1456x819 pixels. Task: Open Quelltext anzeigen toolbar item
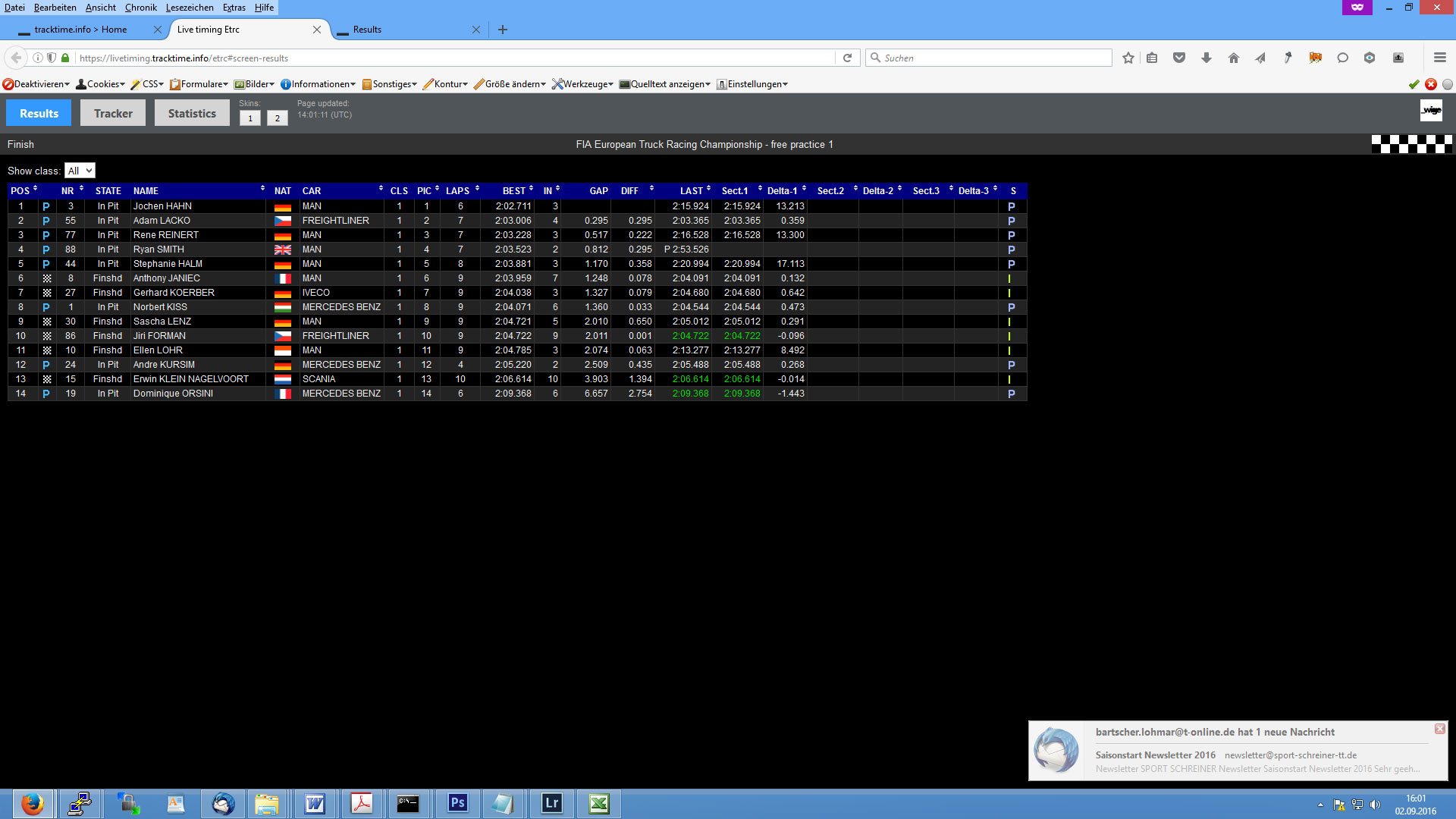(x=665, y=84)
